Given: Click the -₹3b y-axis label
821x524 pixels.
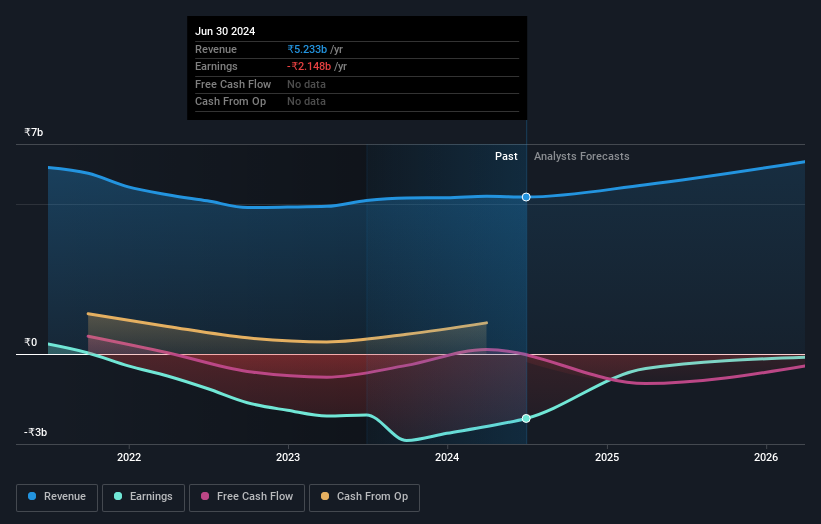Looking at the screenshot, I should 35,432.
